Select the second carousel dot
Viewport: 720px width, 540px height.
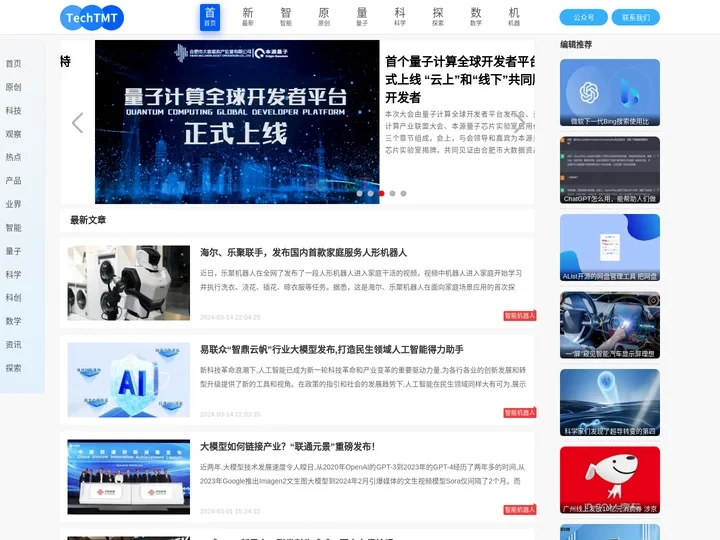point(371,193)
